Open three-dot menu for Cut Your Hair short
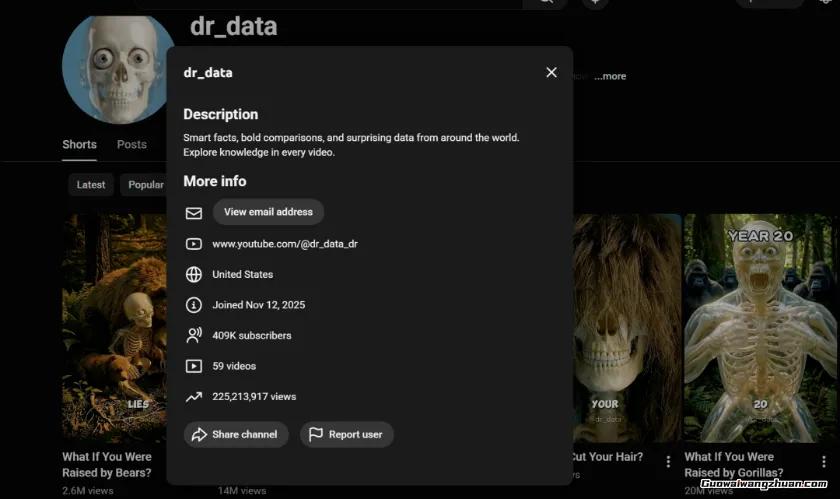The width and height of the screenshot is (840, 499). 668,462
